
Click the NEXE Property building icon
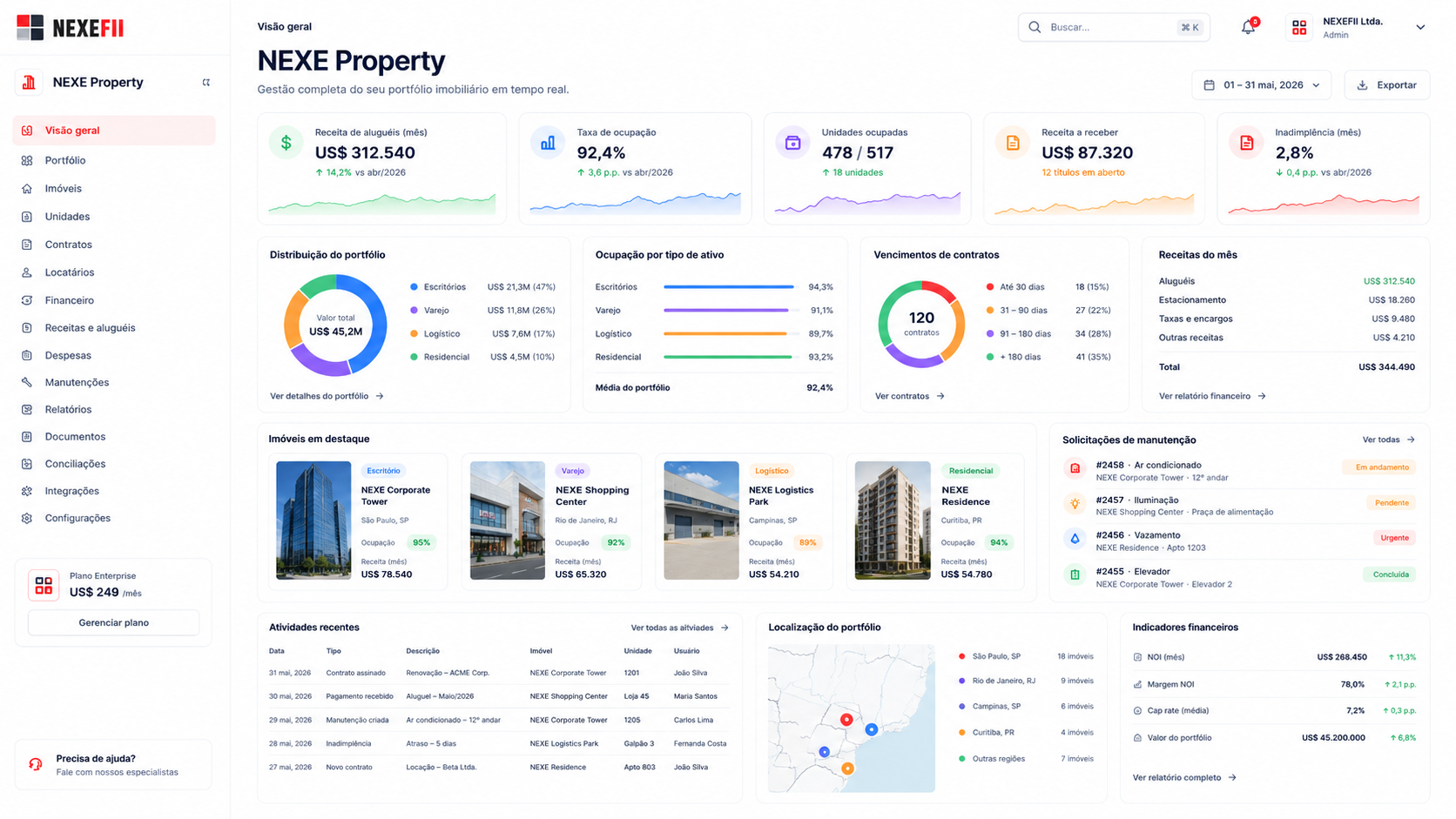pyautogui.click(x=29, y=83)
